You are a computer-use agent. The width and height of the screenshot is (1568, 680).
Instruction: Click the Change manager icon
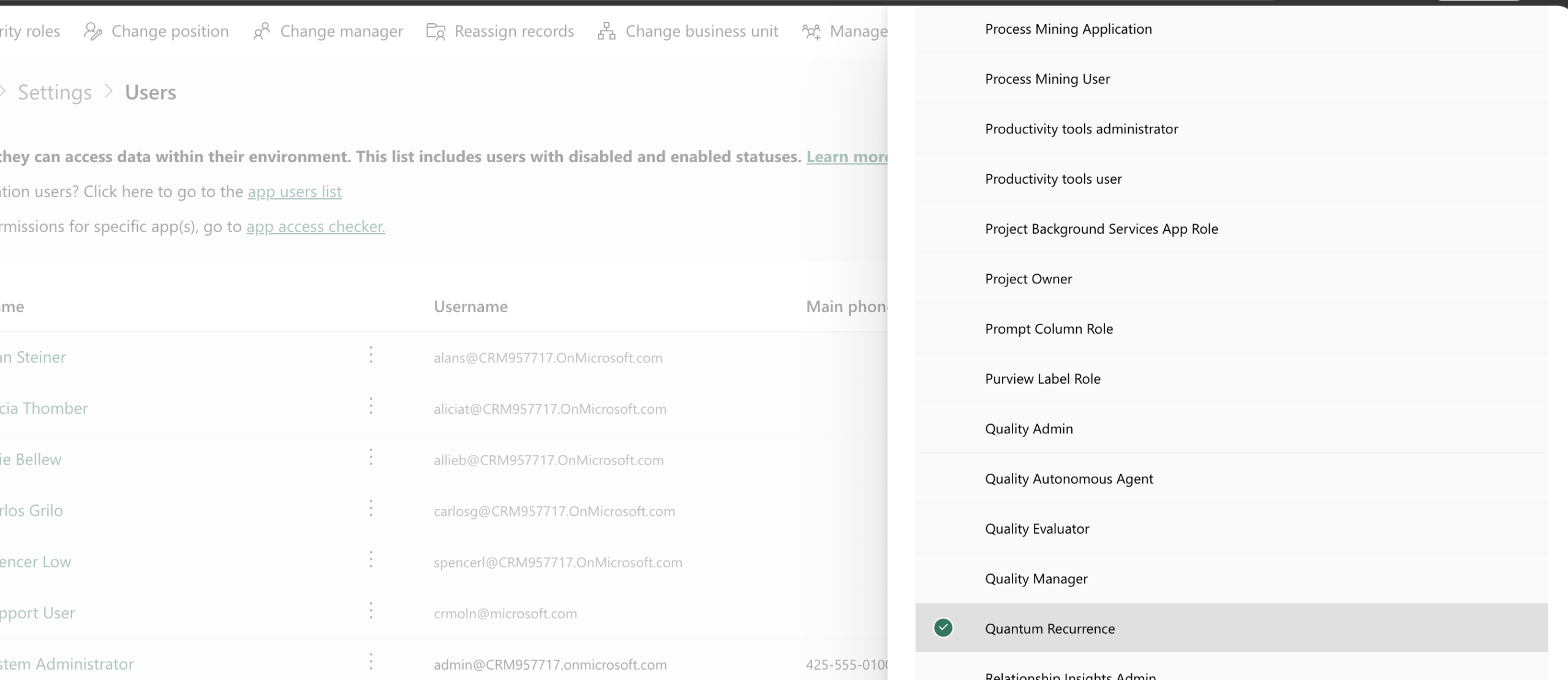[x=262, y=31]
